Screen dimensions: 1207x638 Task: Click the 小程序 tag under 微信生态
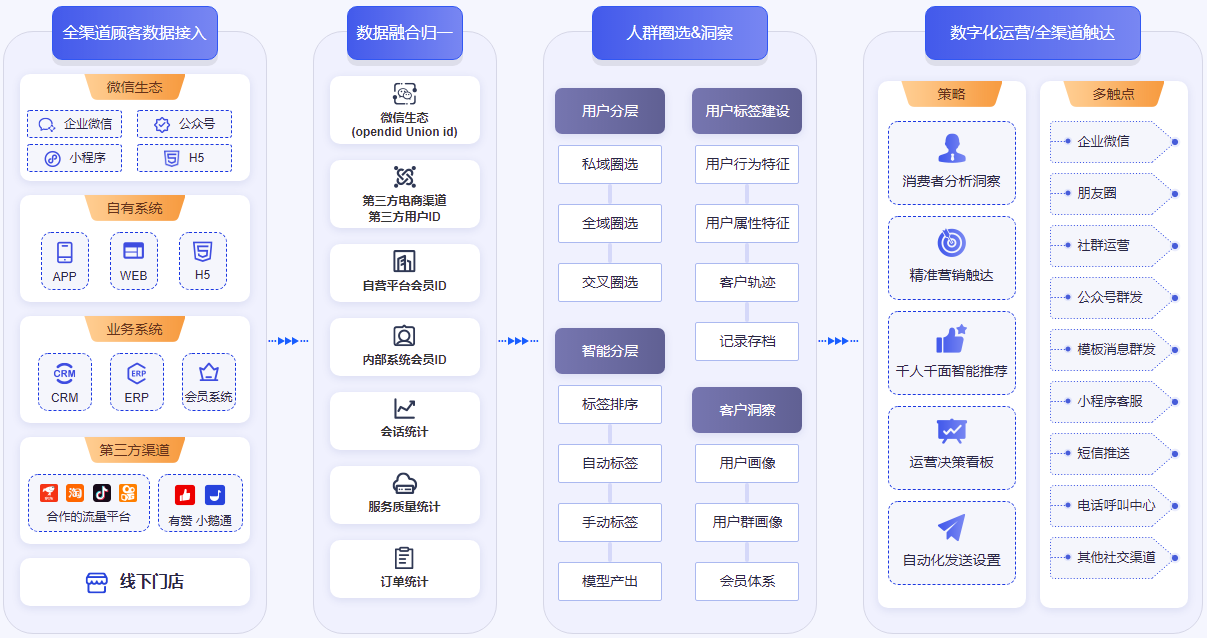[x=75, y=158]
